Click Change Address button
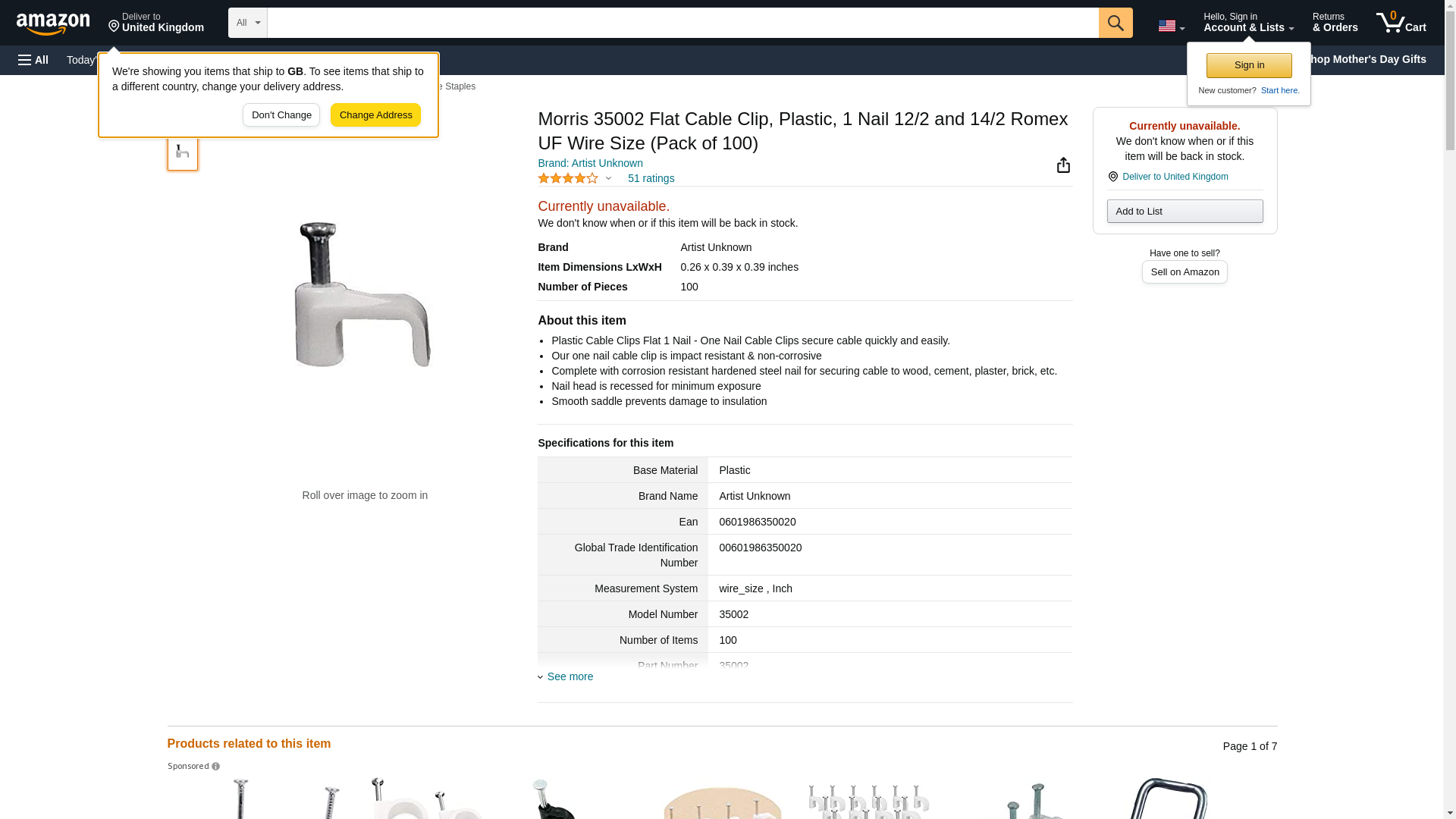 click(375, 115)
